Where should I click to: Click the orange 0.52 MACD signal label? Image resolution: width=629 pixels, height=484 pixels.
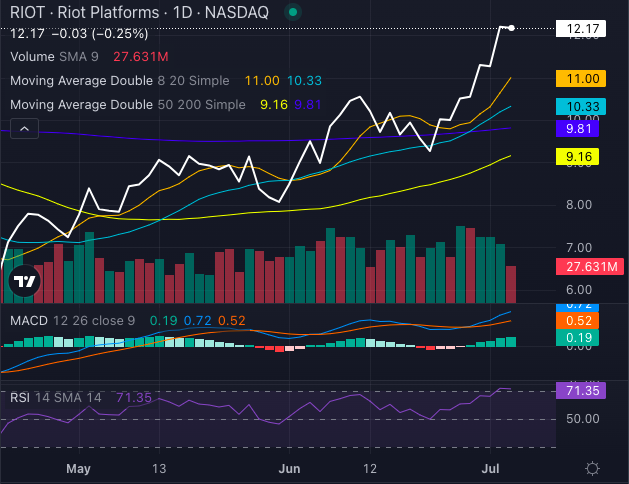(577, 320)
